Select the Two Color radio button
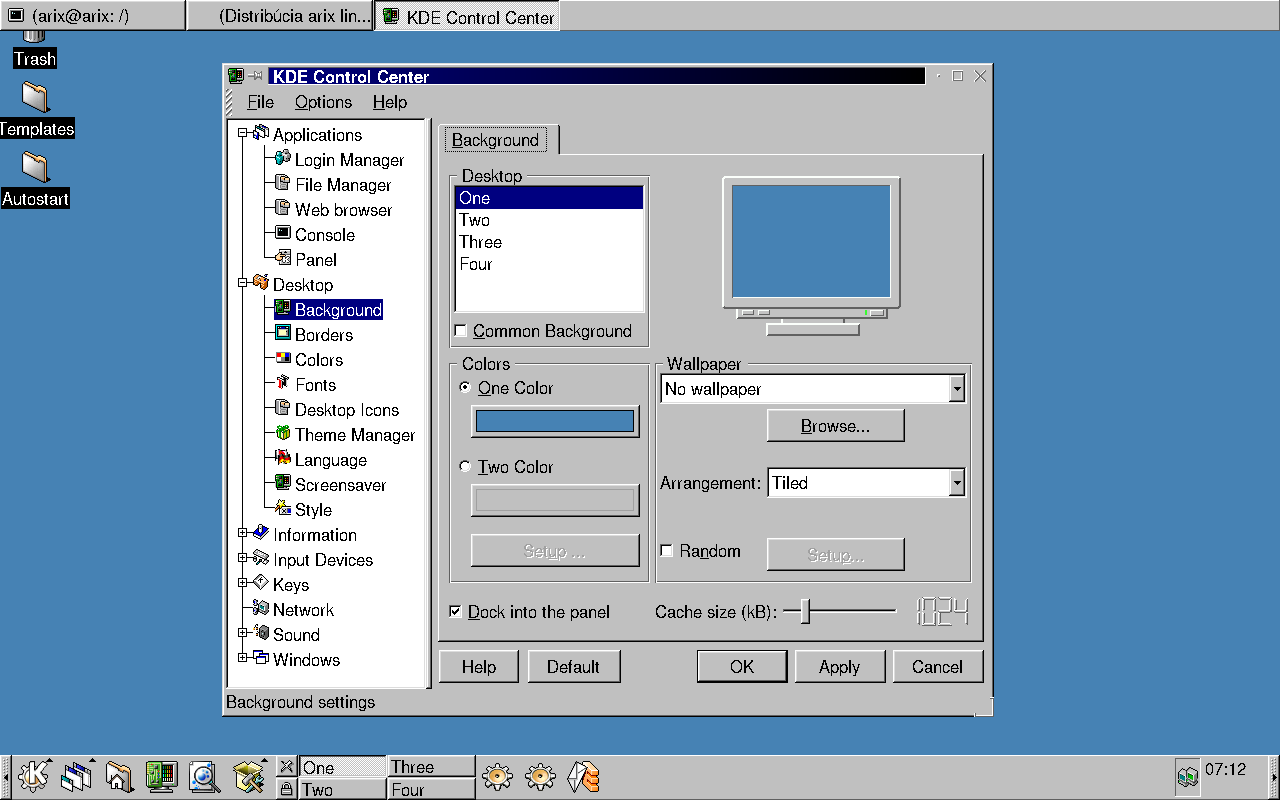 pos(465,466)
